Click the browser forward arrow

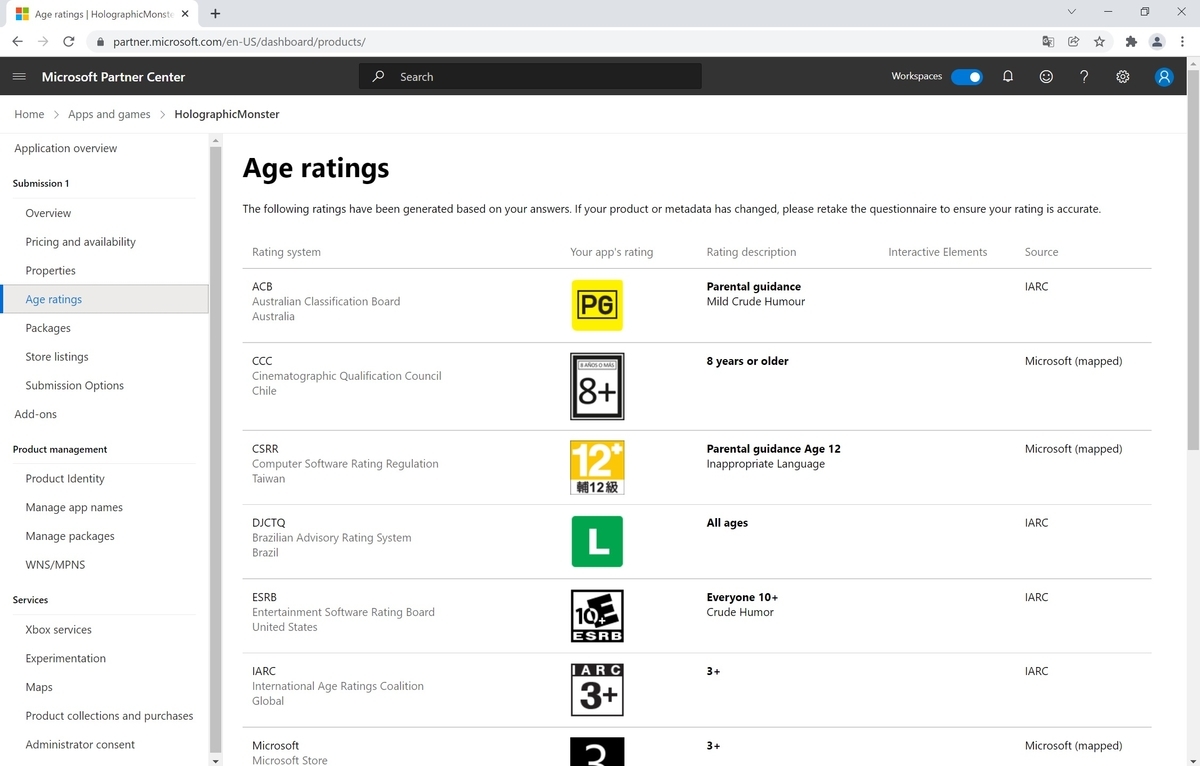pyautogui.click(x=43, y=42)
